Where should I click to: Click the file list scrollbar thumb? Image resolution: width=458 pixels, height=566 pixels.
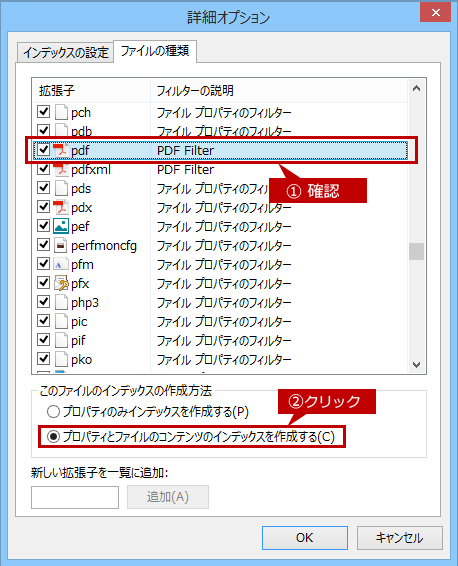[x=416, y=252]
